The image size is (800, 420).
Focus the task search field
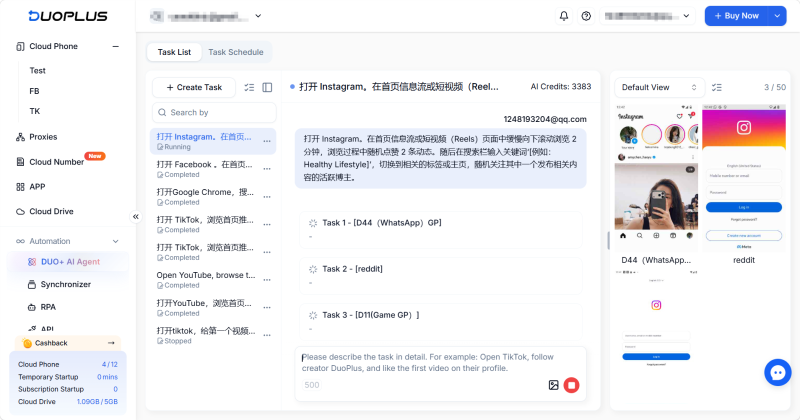[x=214, y=112]
